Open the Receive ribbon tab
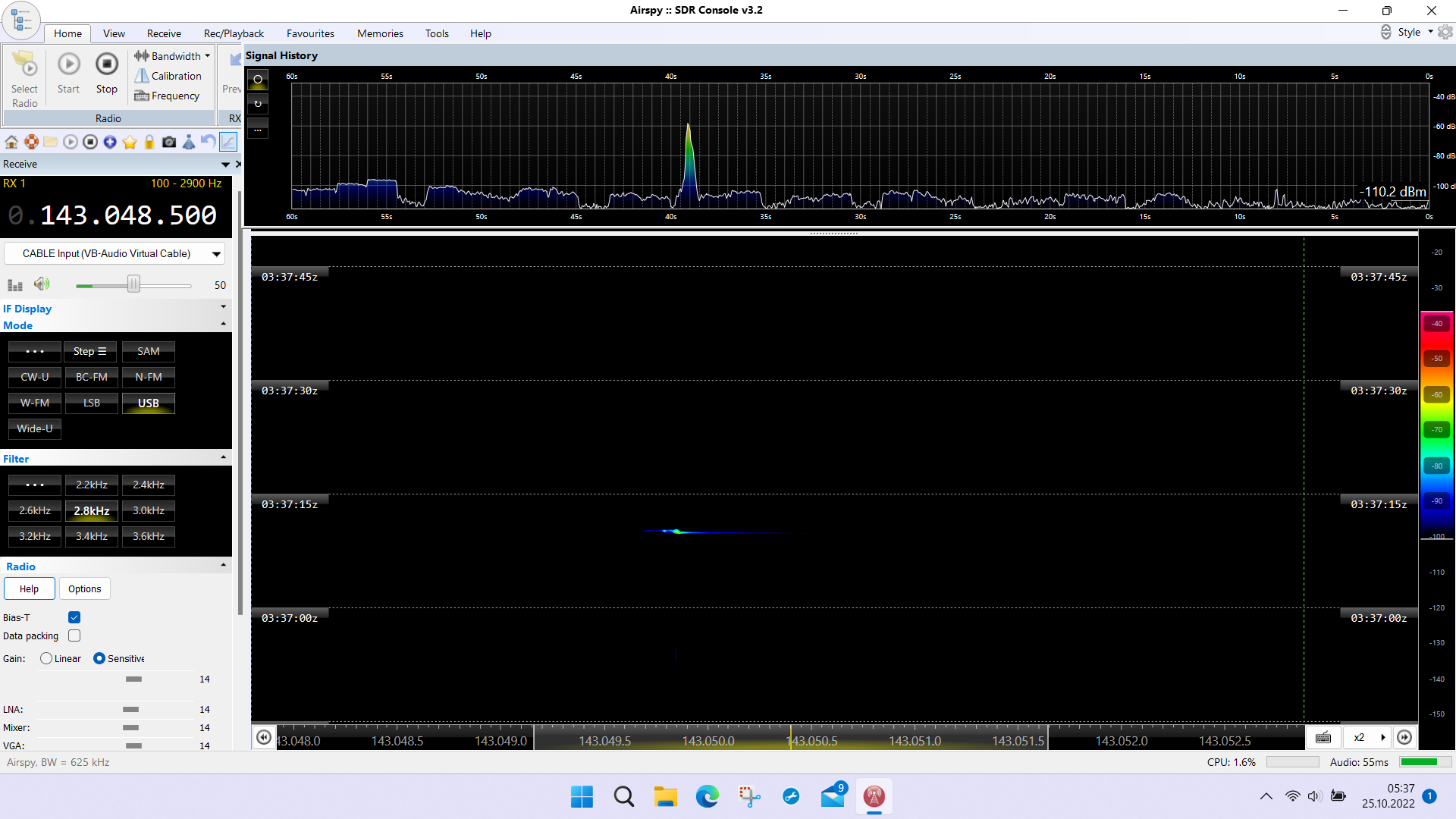This screenshot has width=1456, height=819. (x=164, y=33)
